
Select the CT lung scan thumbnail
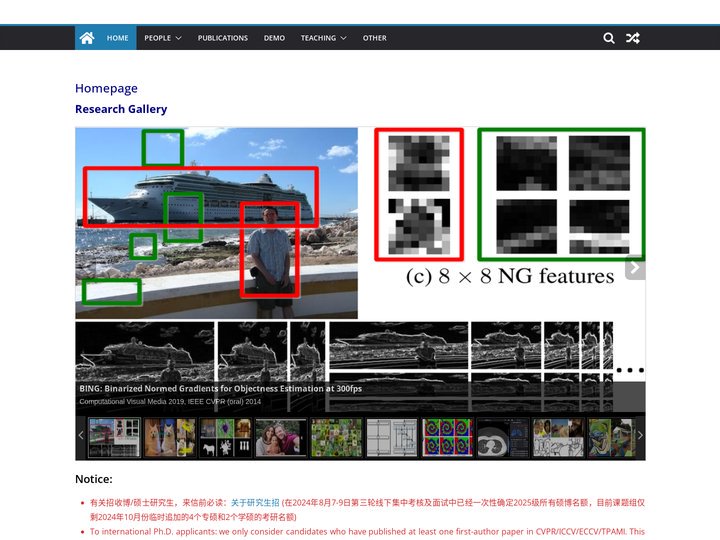[503, 438]
